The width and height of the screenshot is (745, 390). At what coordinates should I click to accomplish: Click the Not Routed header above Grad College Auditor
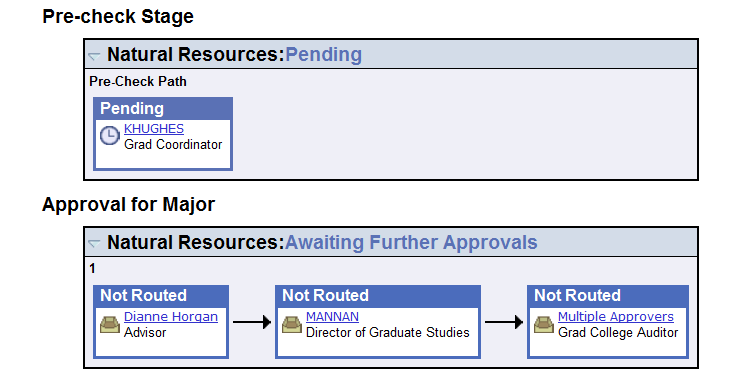(x=608, y=295)
